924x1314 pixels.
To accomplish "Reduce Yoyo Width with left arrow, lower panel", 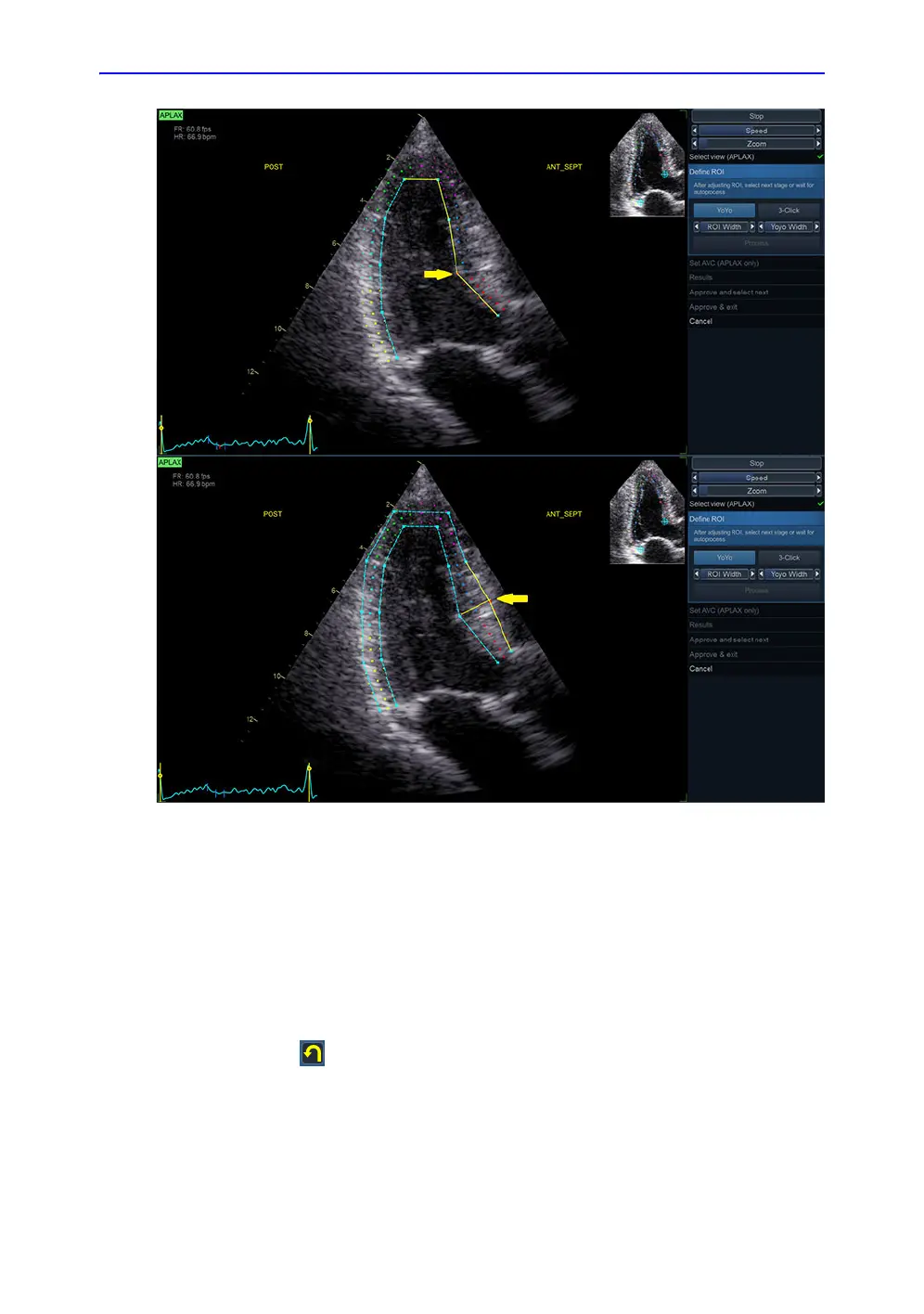I will 762,574.
